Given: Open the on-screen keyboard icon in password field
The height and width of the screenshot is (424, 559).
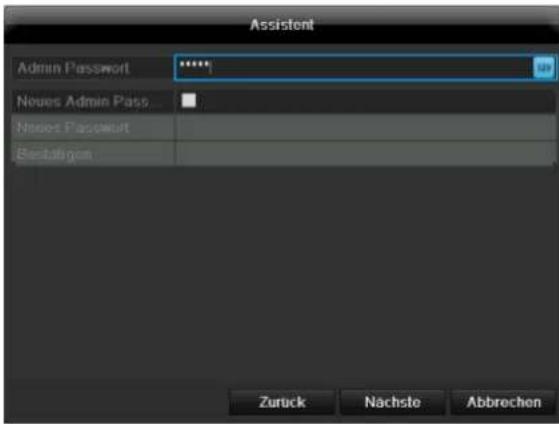Looking at the screenshot, I should click(x=544, y=67).
